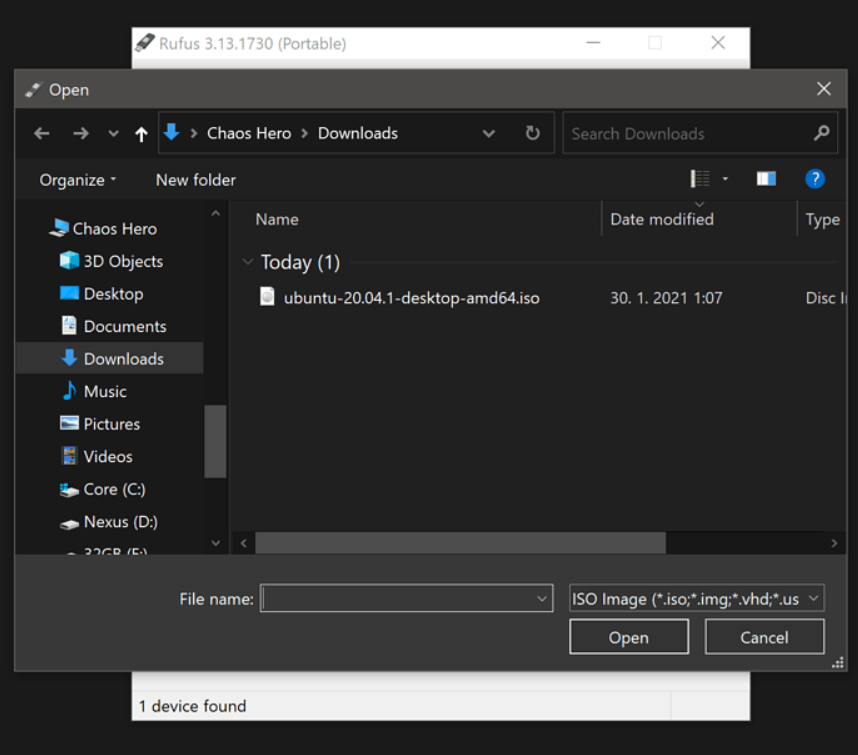The height and width of the screenshot is (755, 858).
Task: Go forward using the right arrow
Action: point(80,133)
